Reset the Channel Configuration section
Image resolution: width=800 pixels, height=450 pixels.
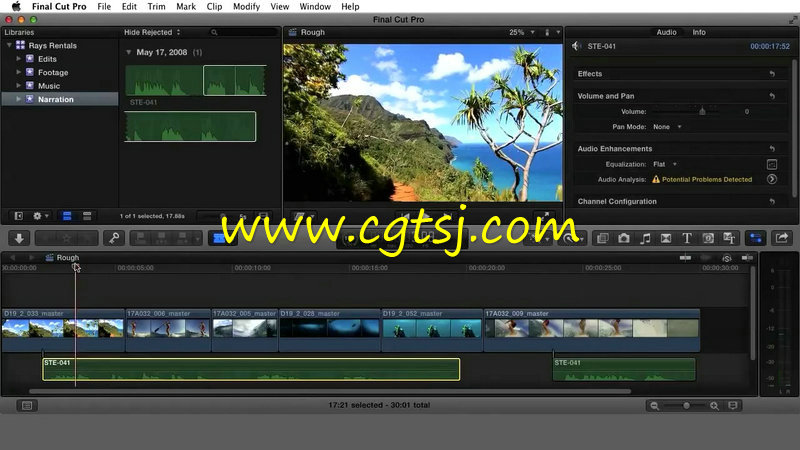tap(772, 202)
